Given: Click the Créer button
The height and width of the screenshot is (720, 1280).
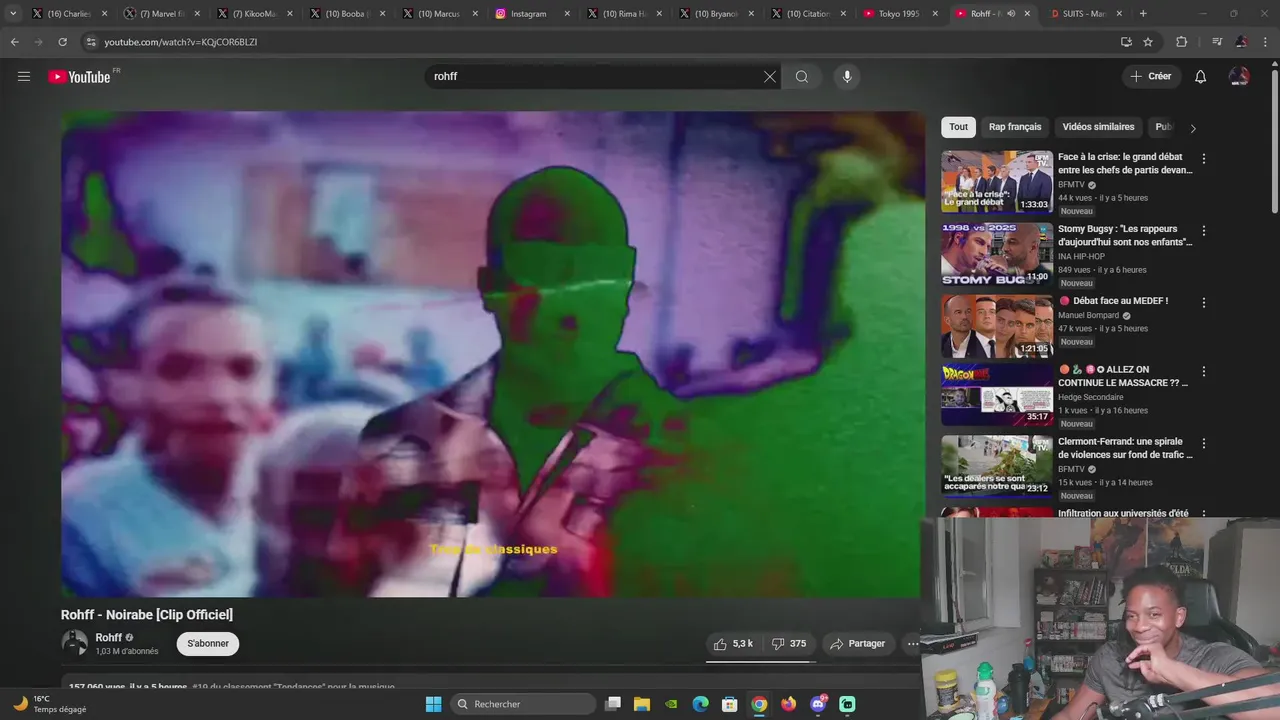Looking at the screenshot, I should point(1151,77).
